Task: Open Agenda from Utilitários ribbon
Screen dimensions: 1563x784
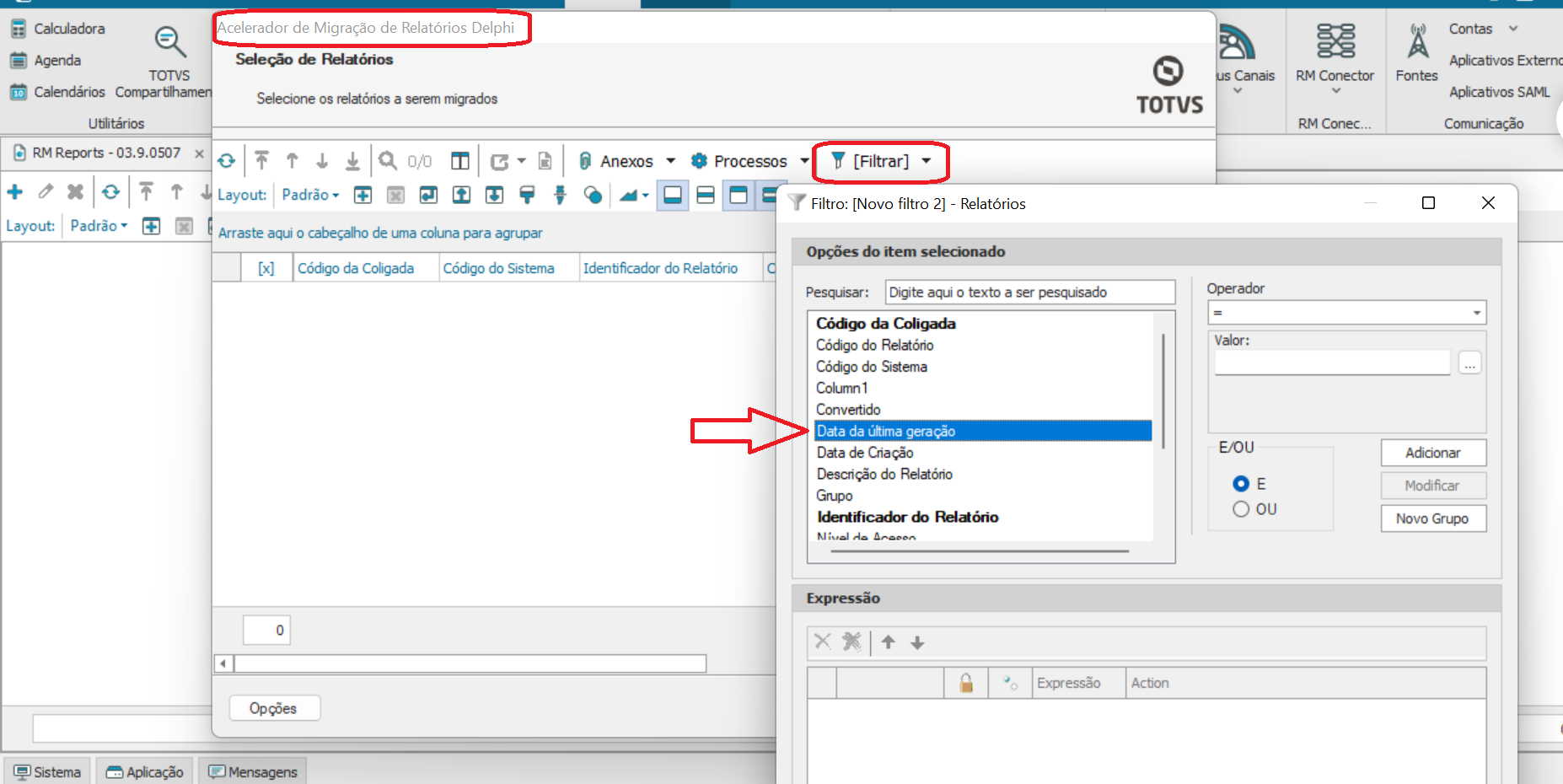Action: coord(46,61)
